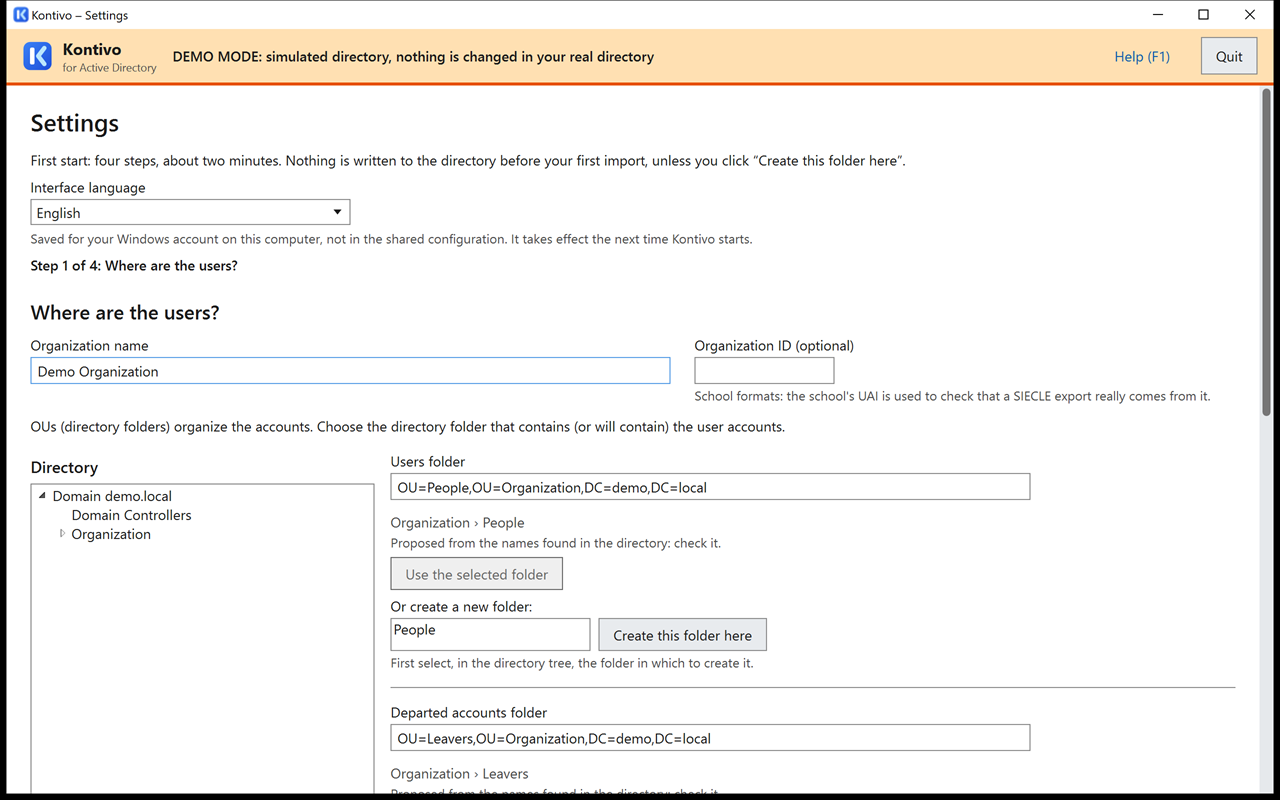Click the Settings heading

click(x=75, y=123)
